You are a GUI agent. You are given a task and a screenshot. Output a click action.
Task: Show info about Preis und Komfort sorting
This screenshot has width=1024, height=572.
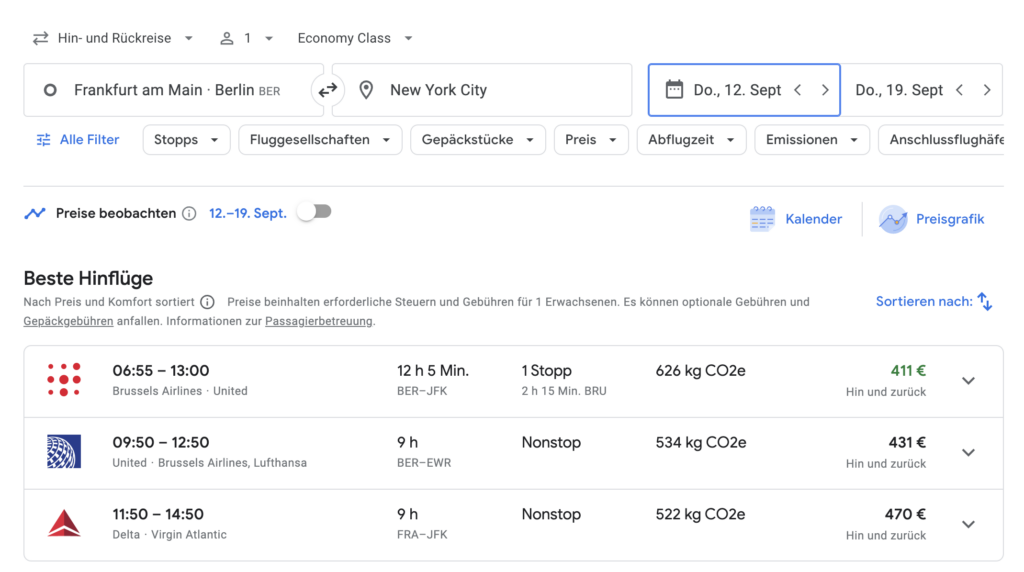(x=207, y=302)
